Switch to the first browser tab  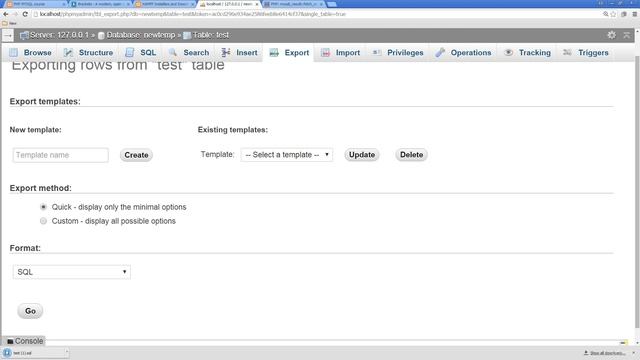pyautogui.click(x=35, y=4)
